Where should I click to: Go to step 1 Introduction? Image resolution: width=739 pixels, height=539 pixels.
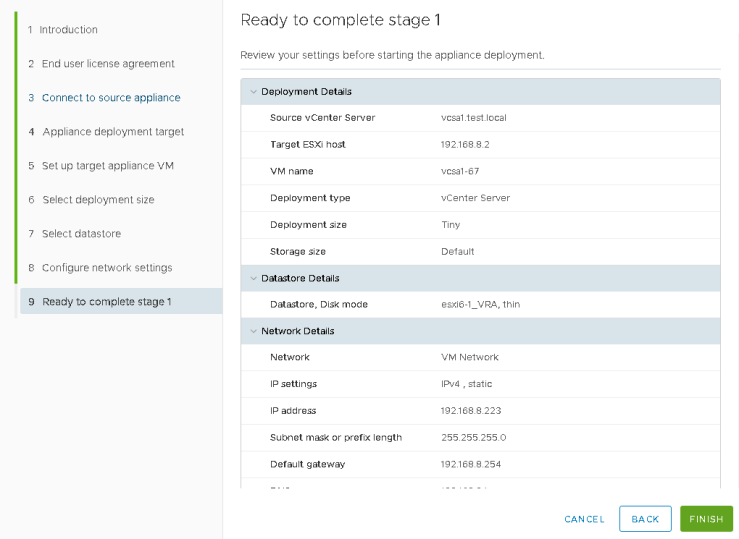[69, 30]
